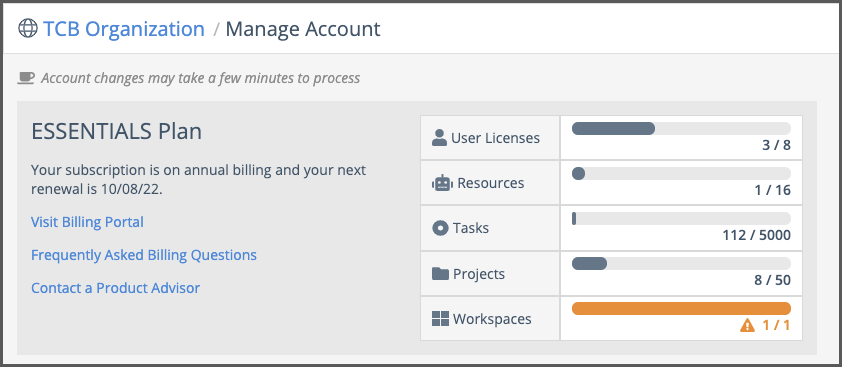This screenshot has width=842, height=367.
Task: Click the User Licenses person icon
Action: [439, 138]
